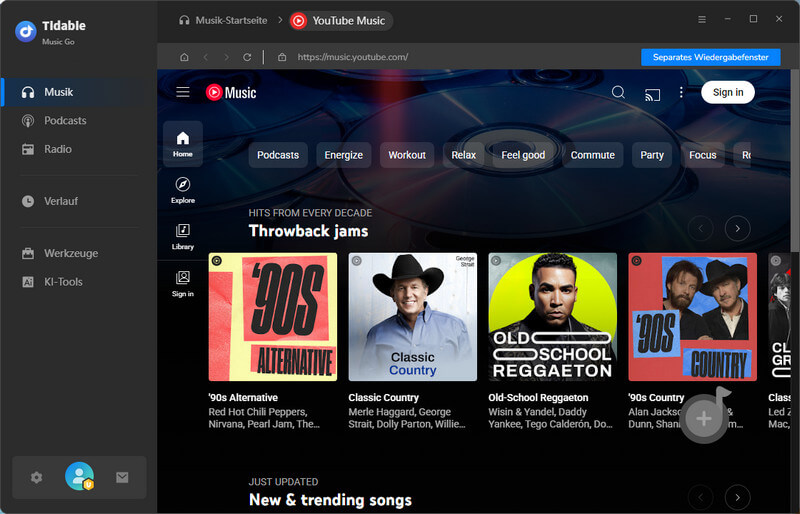Viewport: 800px width, 514px height.
Task: Click the page vertical scrollbar
Action: point(795,160)
